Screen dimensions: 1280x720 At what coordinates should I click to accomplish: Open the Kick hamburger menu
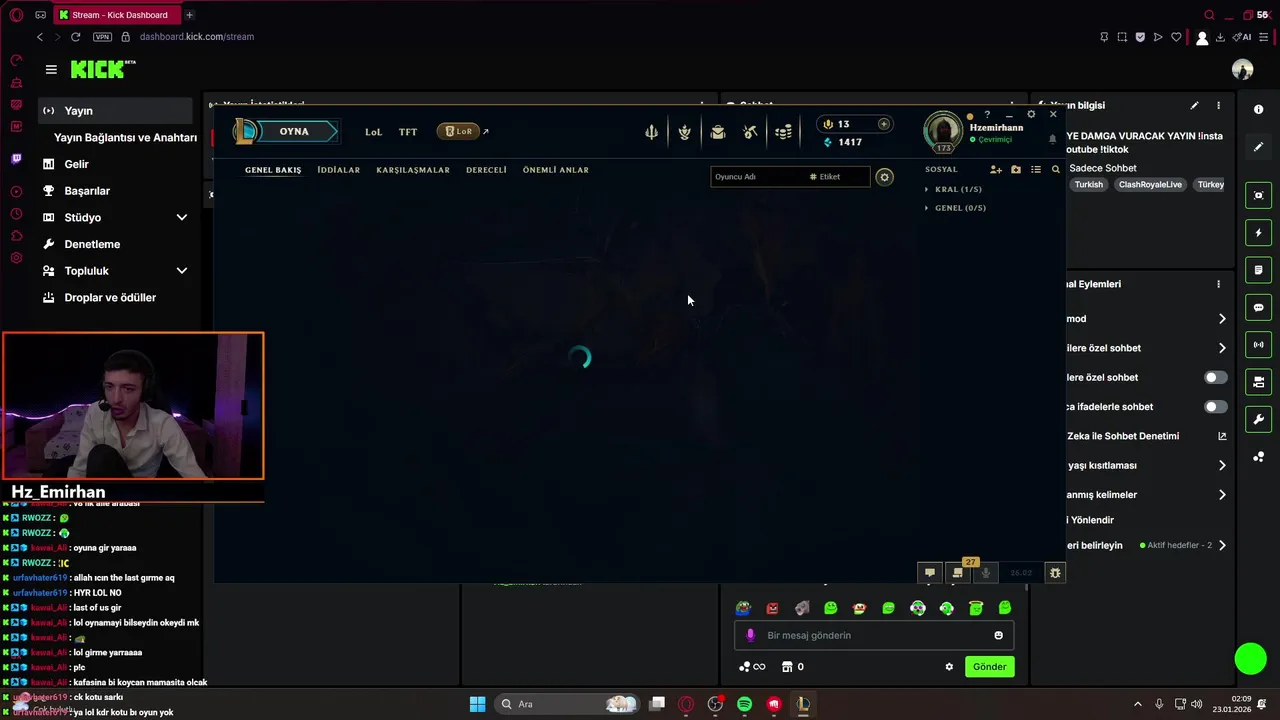51,69
